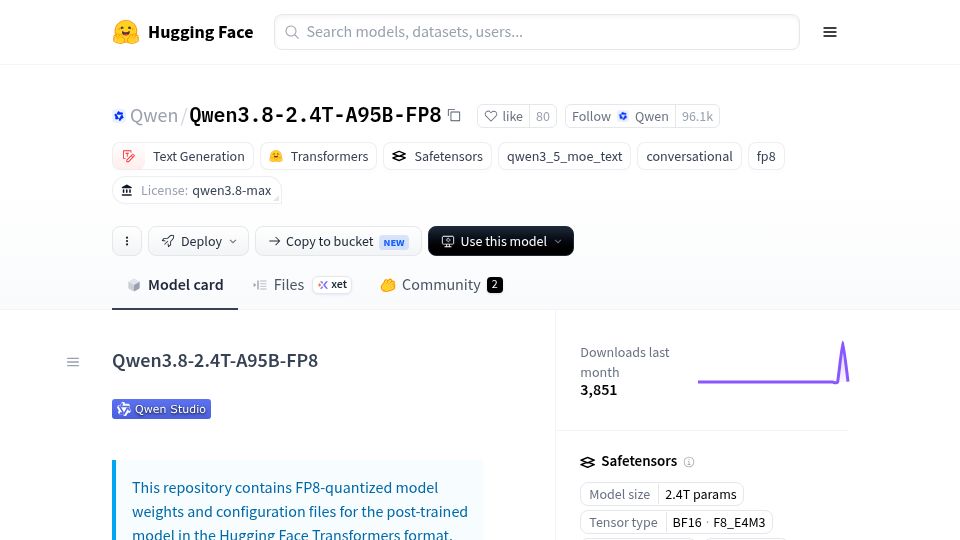Switch to the Model card tab
The width and height of the screenshot is (960, 540).
tap(175, 285)
